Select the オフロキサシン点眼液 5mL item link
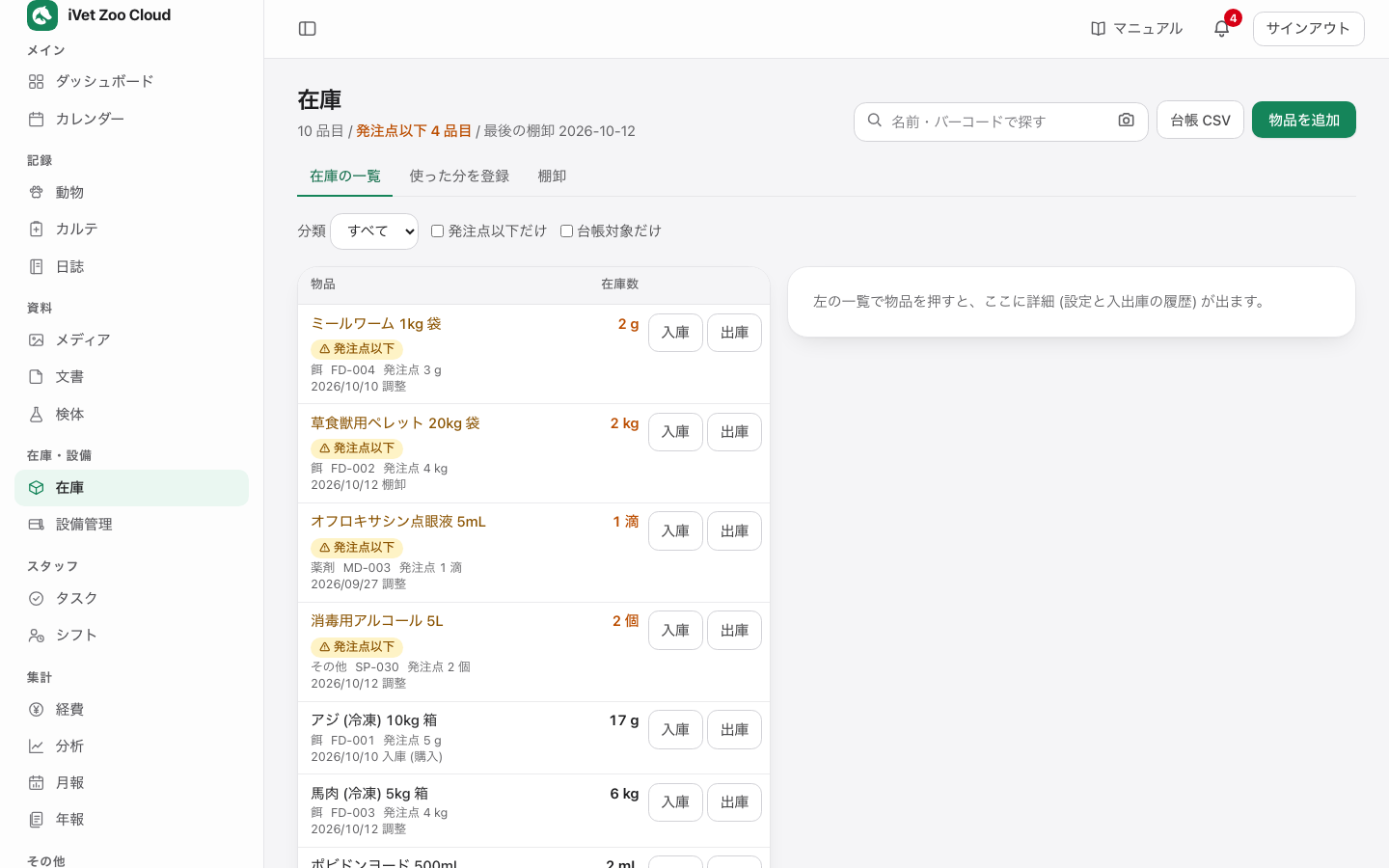Viewport: 1389px width, 868px height. pos(398,522)
